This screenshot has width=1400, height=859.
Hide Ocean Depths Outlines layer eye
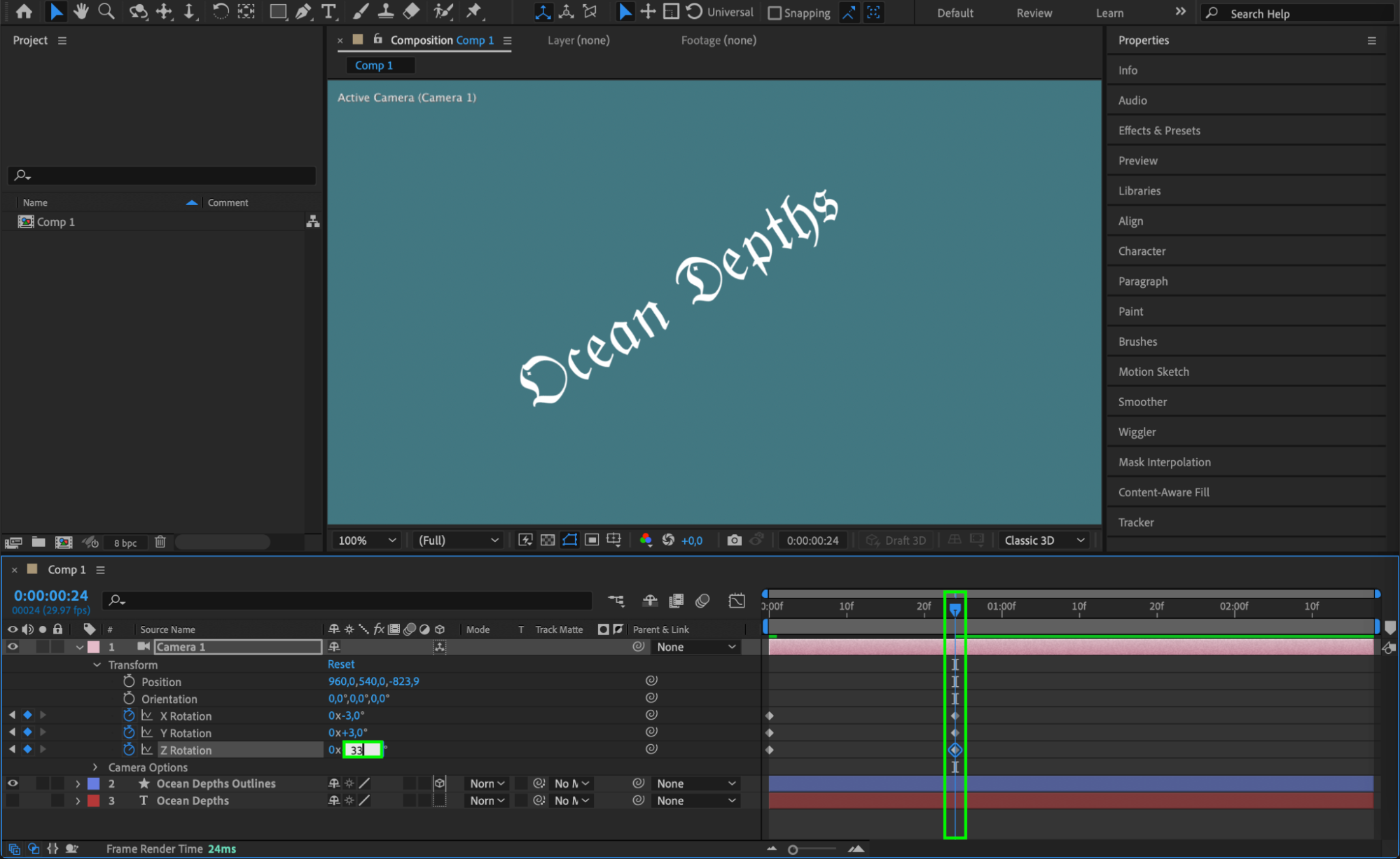pyautogui.click(x=13, y=783)
